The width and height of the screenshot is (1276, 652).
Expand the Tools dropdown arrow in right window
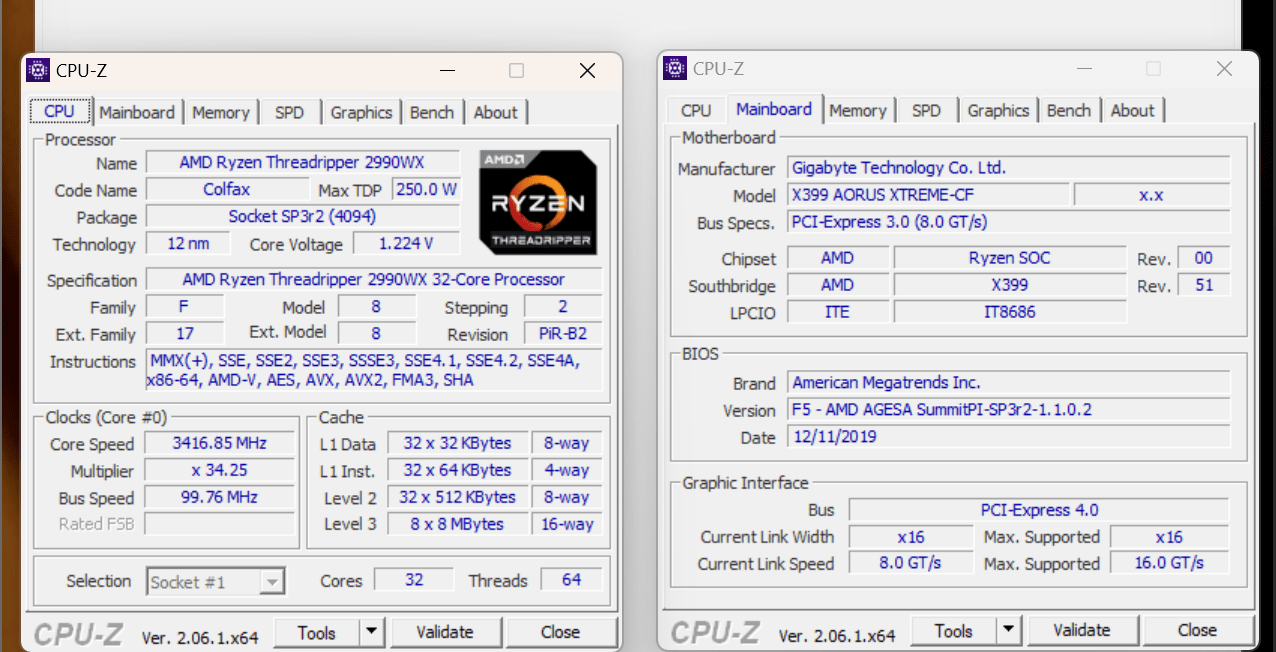coord(1009,630)
